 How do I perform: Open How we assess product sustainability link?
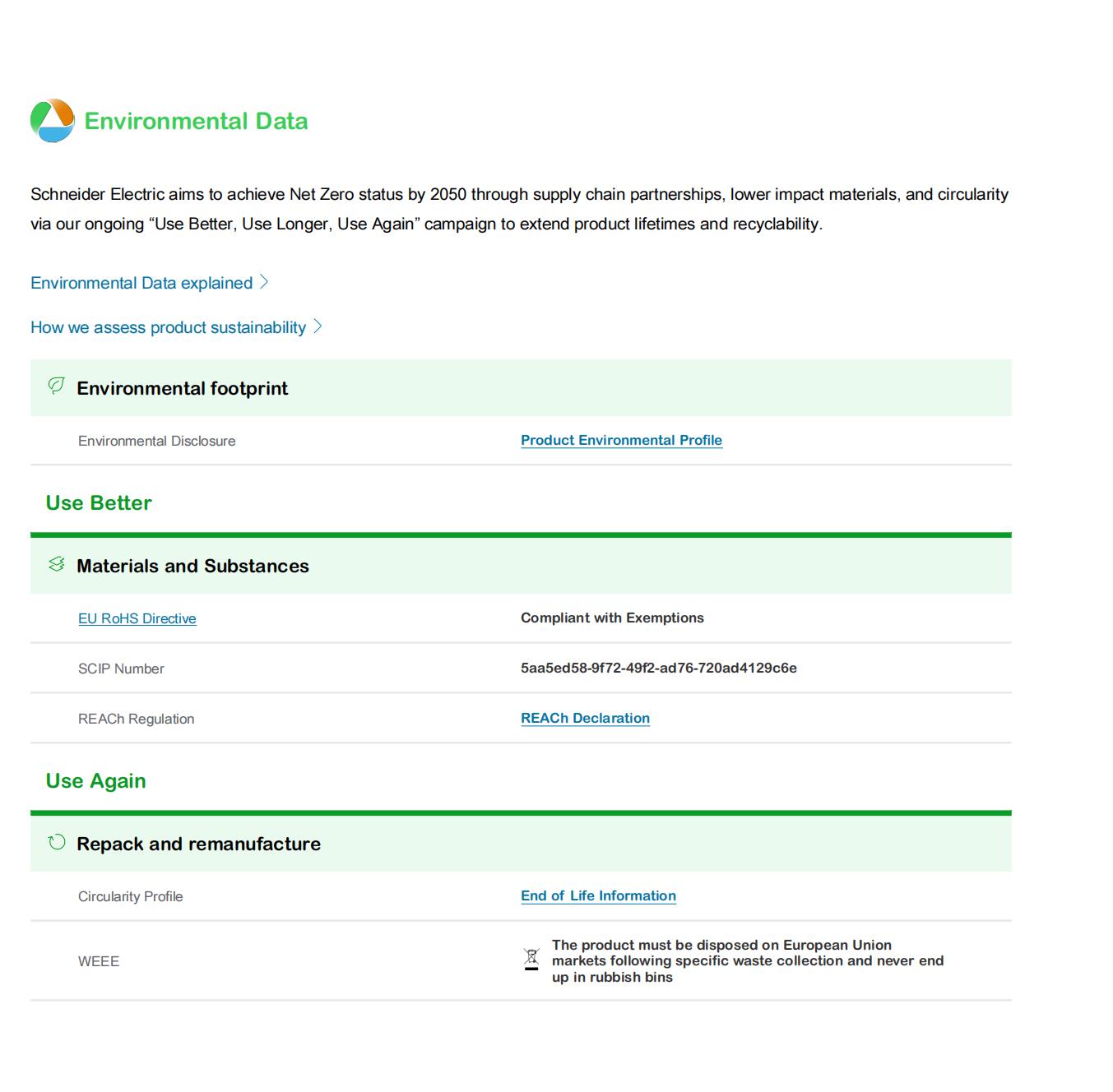(x=168, y=327)
